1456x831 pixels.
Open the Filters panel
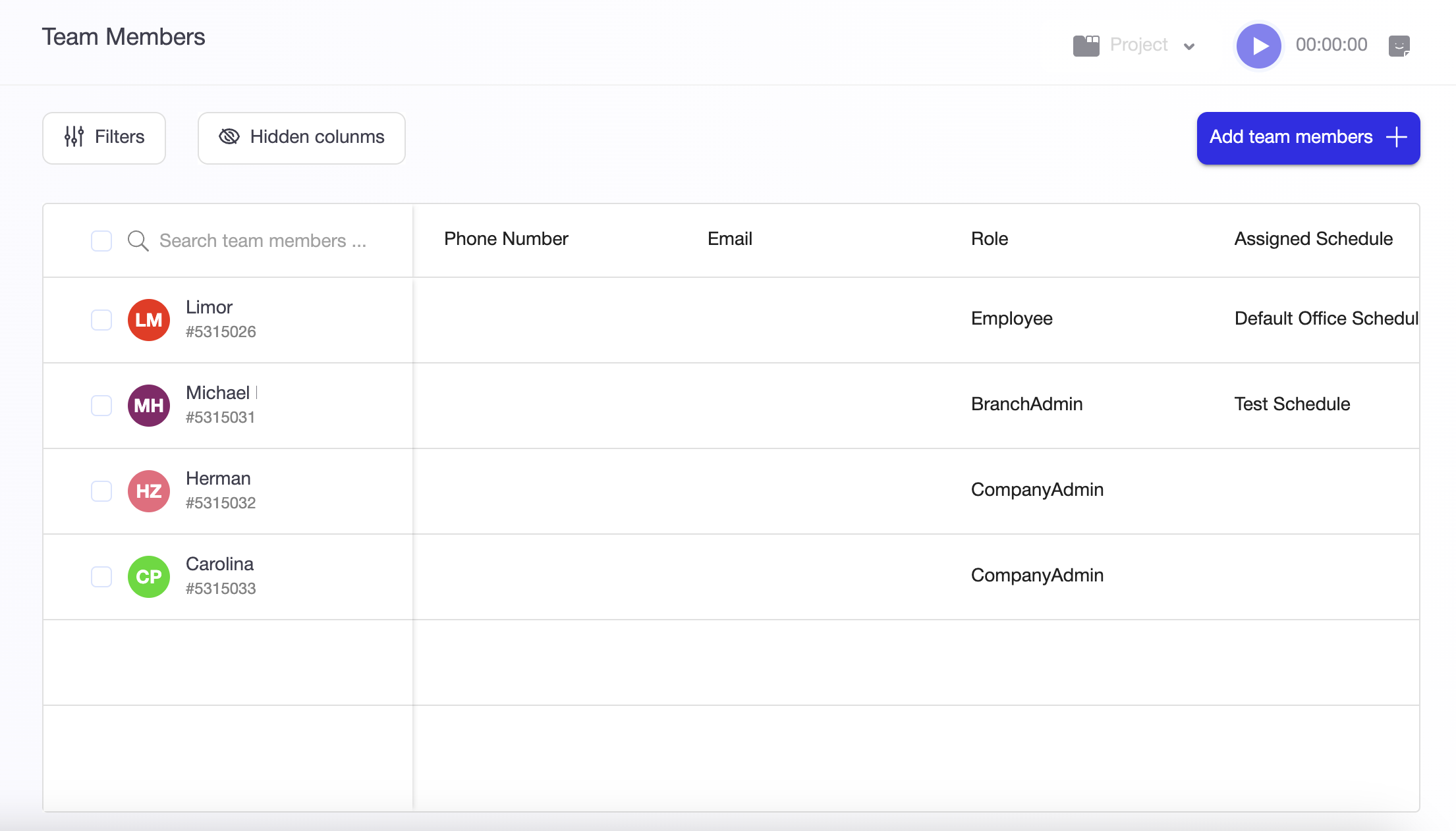[x=104, y=138]
